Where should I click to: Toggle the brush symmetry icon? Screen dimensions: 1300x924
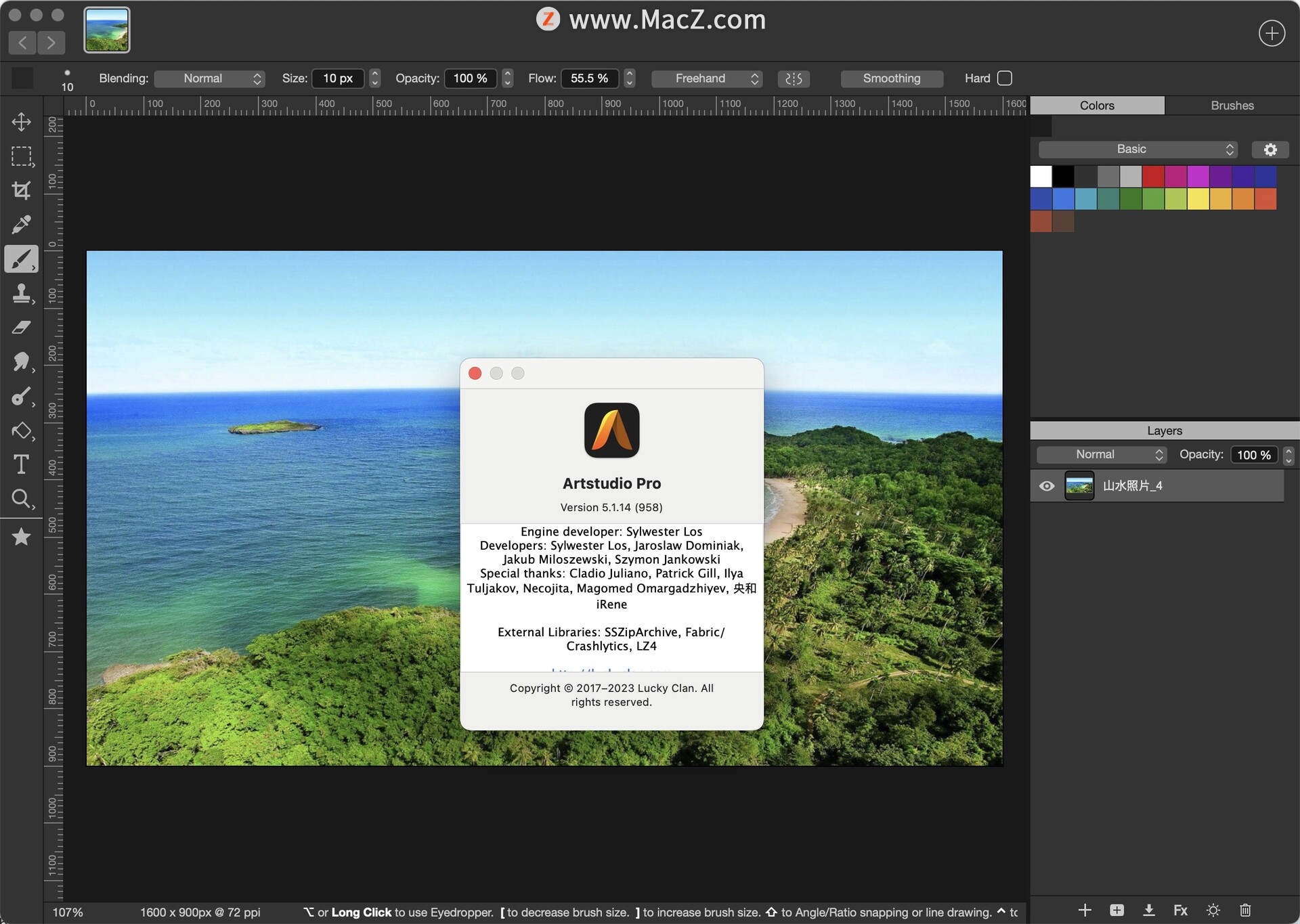[x=794, y=79]
